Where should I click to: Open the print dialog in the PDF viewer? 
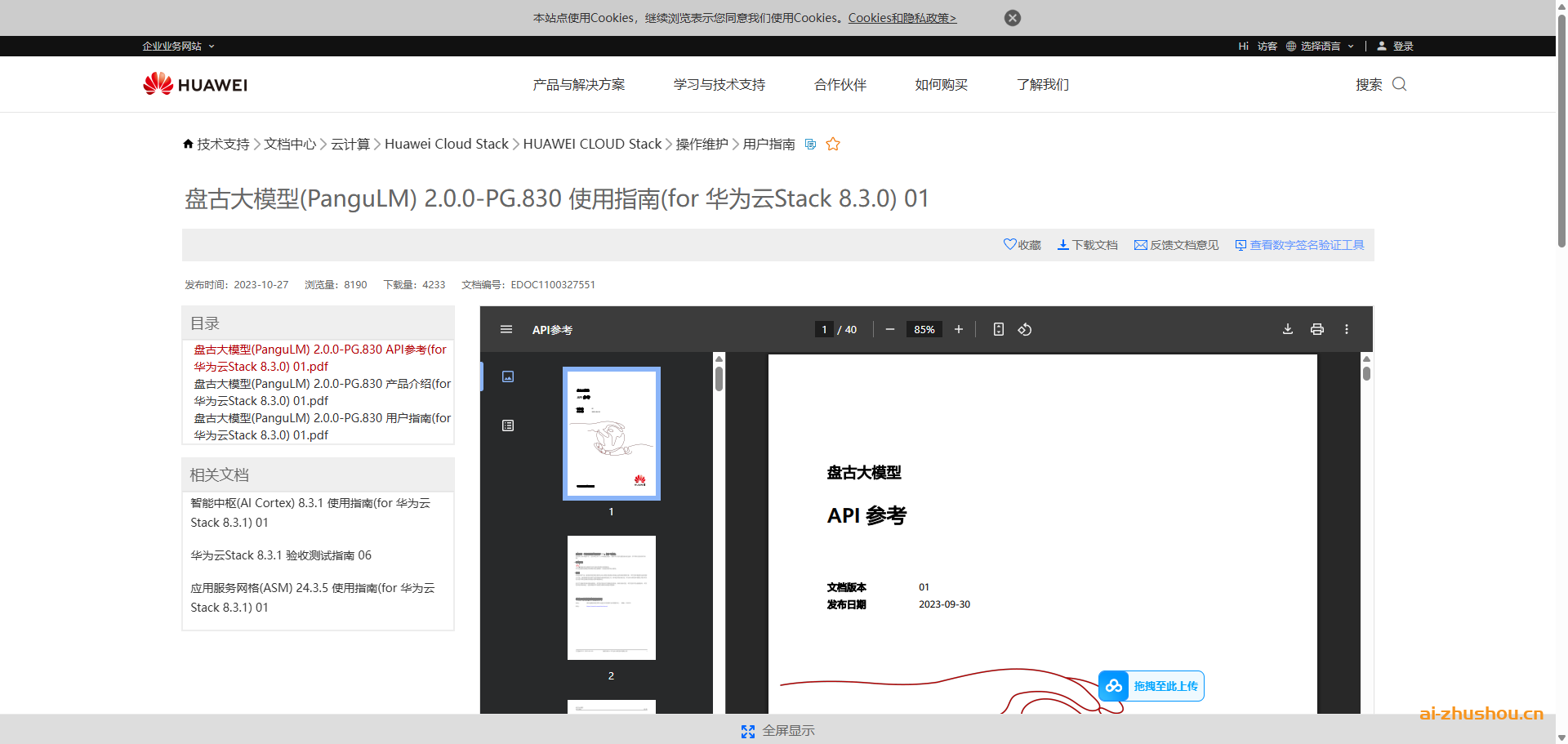point(1316,329)
